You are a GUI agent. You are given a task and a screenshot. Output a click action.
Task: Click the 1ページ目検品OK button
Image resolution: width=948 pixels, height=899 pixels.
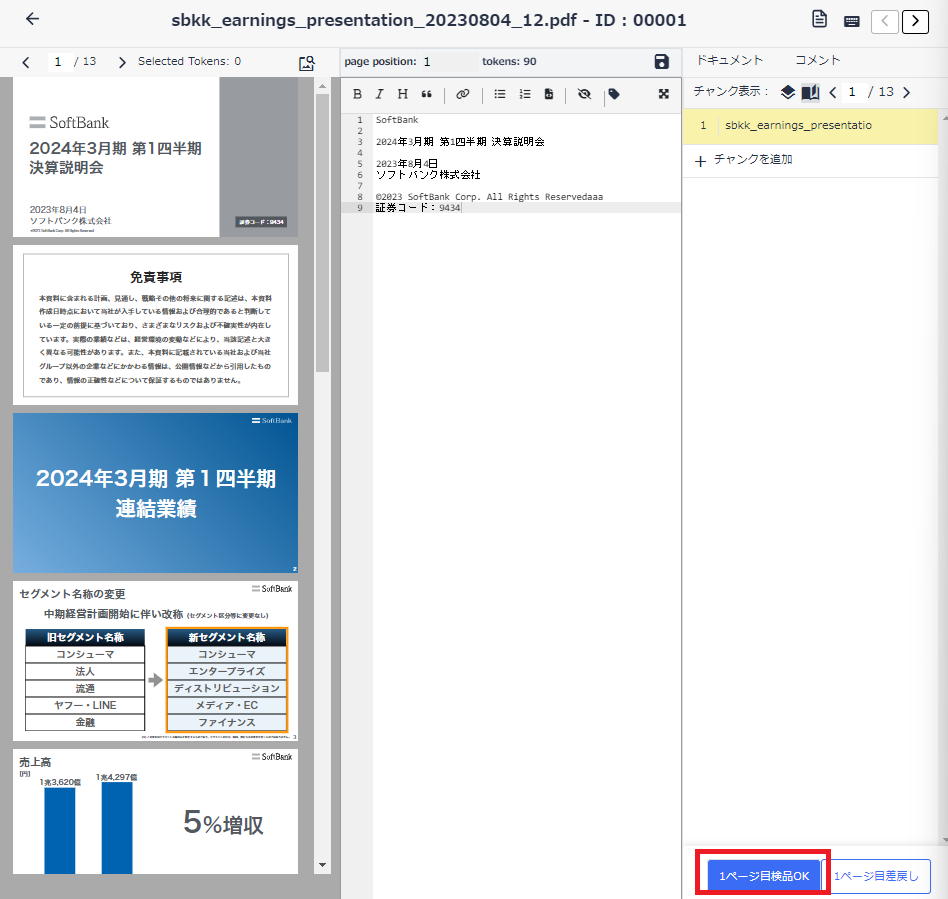pos(764,876)
